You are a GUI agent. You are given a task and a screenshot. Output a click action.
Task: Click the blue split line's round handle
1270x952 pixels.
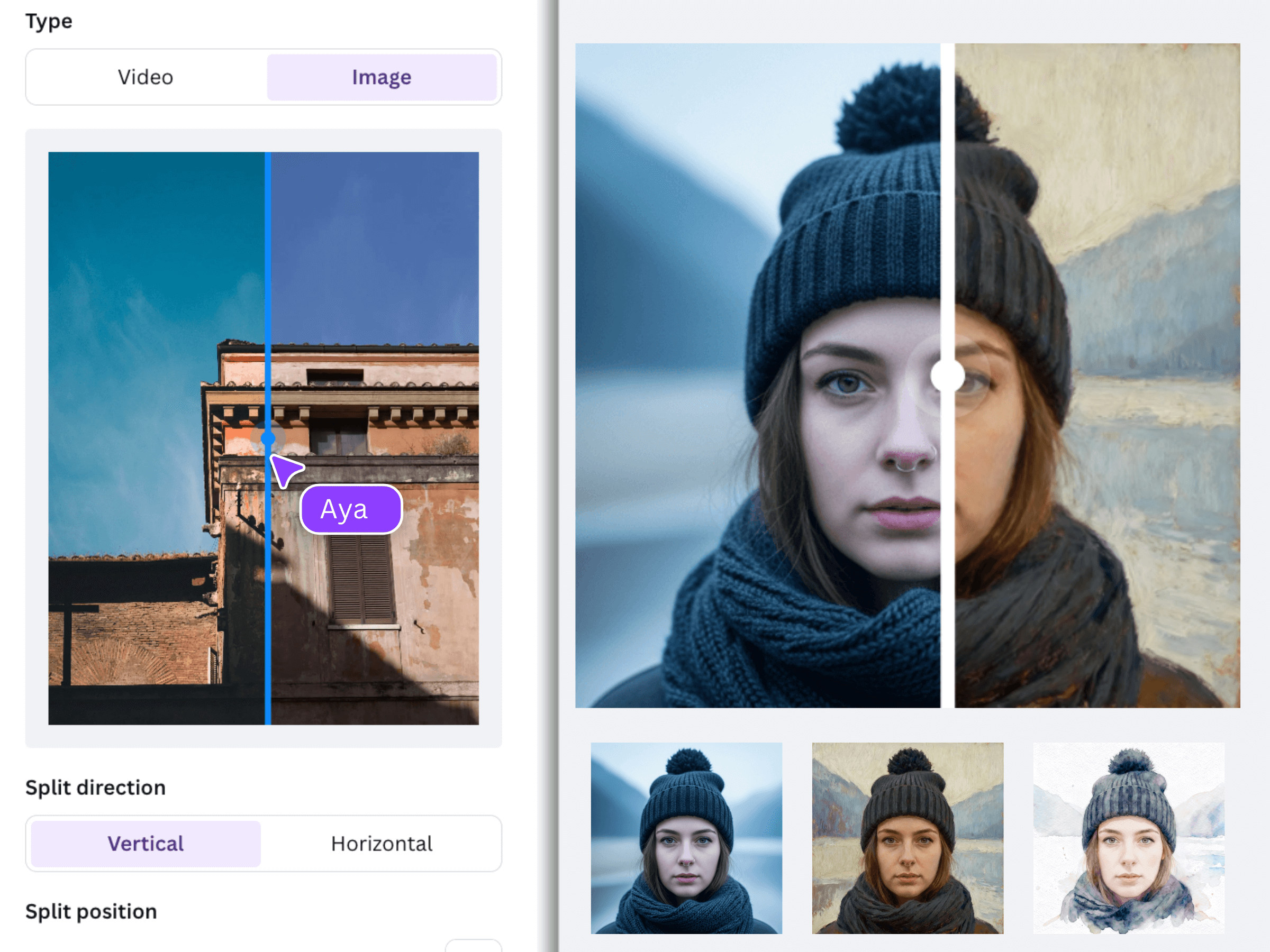click(268, 439)
